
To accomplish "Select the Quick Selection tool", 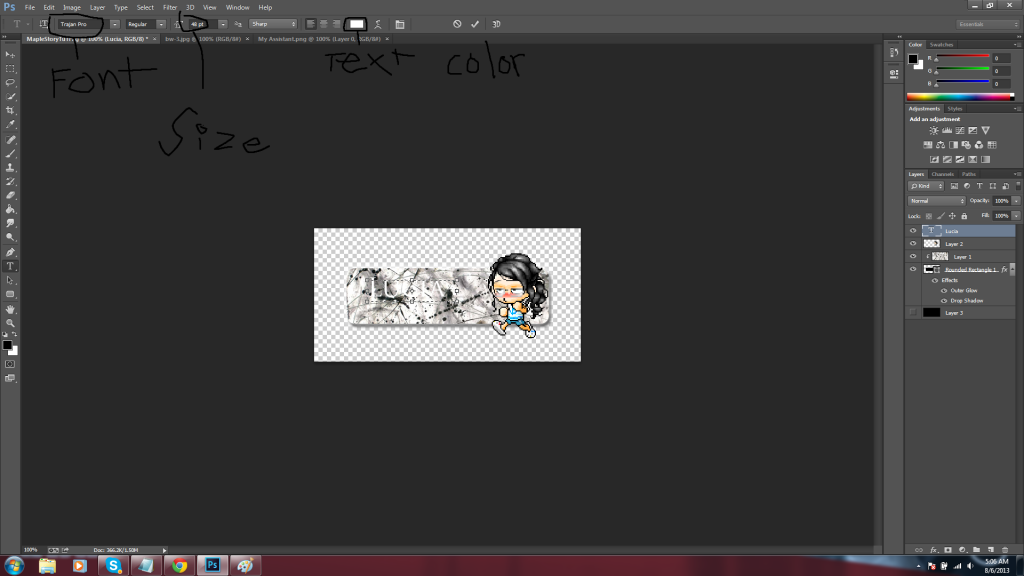I will click(10, 97).
